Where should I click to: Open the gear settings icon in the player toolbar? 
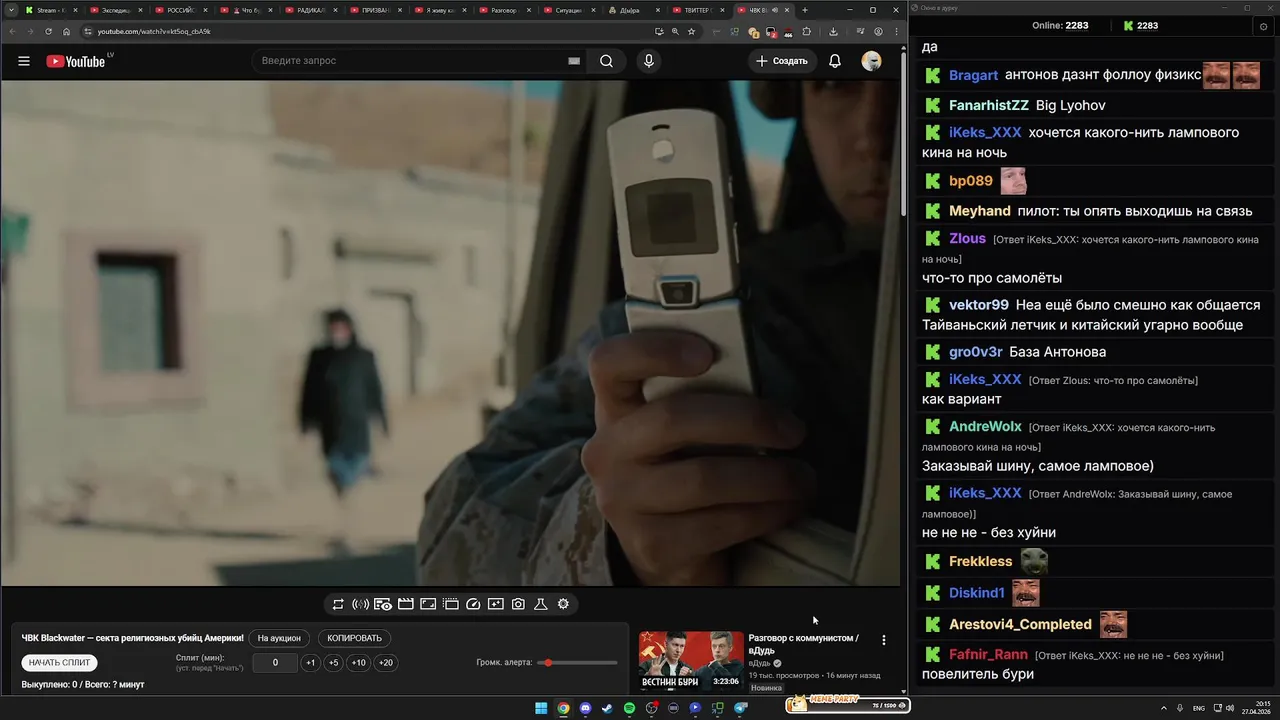coord(563,604)
